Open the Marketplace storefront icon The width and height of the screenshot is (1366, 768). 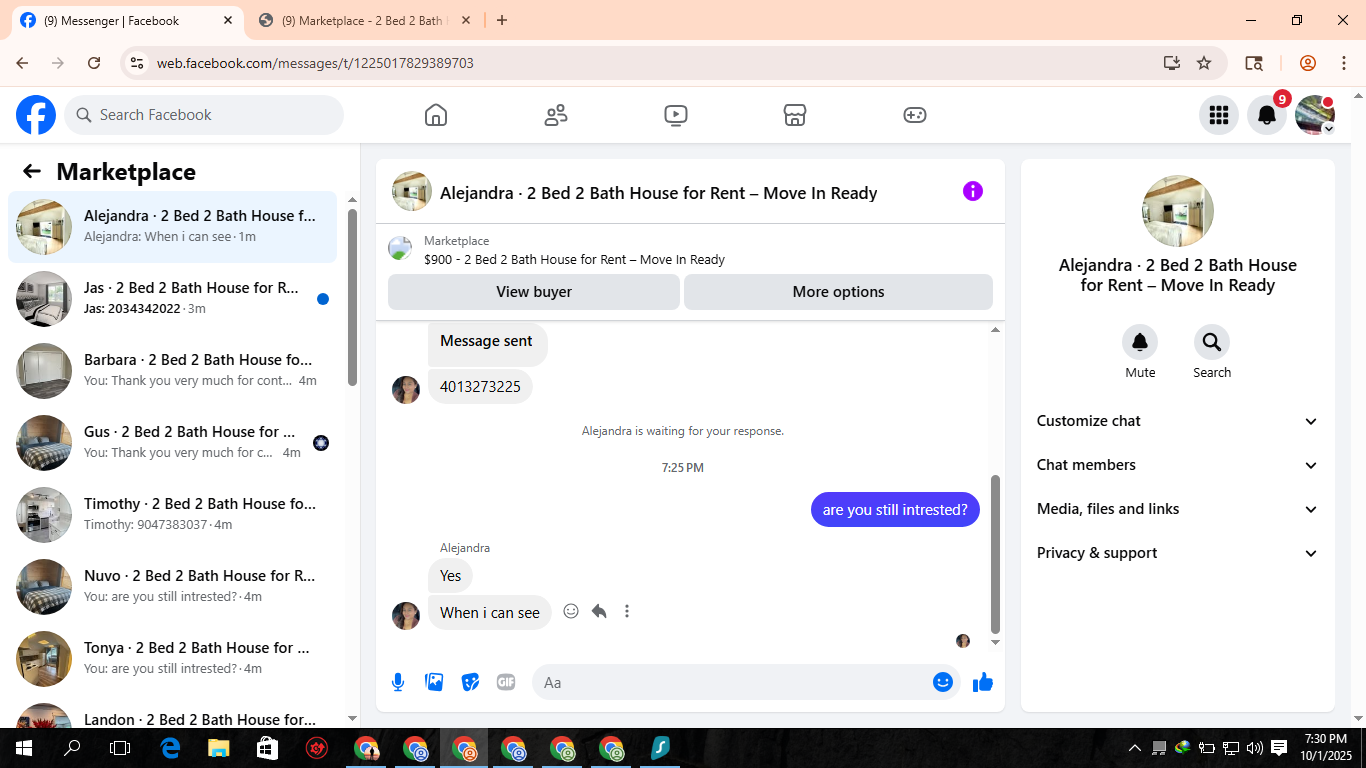click(x=795, y=115)
